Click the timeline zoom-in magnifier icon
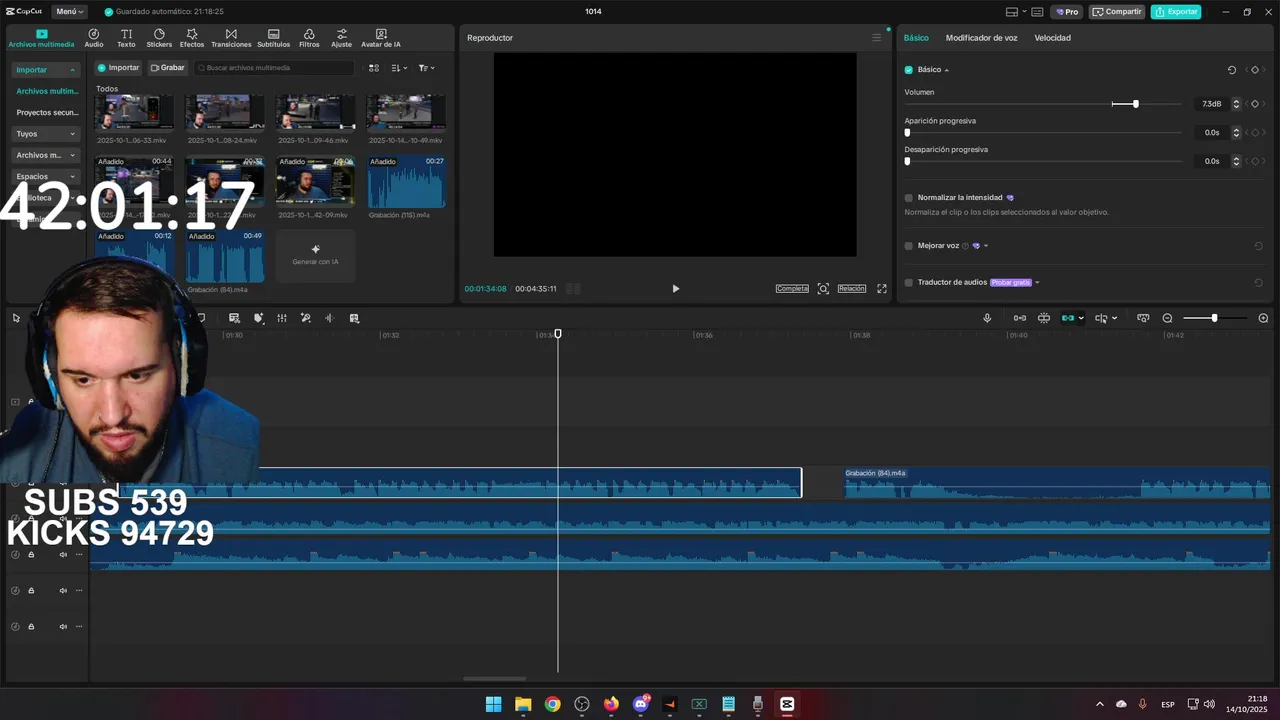1280x720 pixels. [x=1263, y=318]
